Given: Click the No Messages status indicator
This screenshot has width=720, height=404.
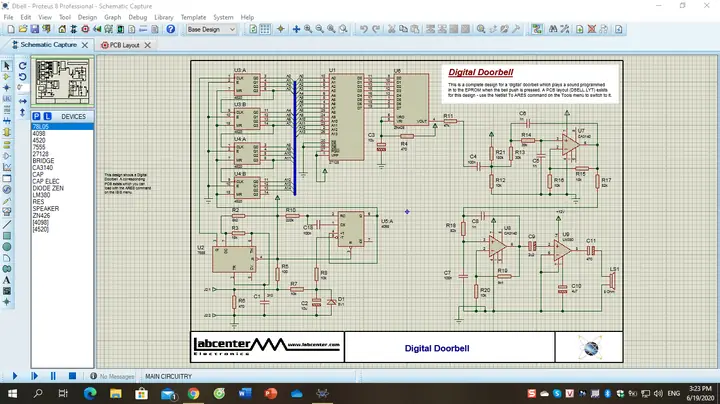Looking at the screenshot, I should pos(112,376).
